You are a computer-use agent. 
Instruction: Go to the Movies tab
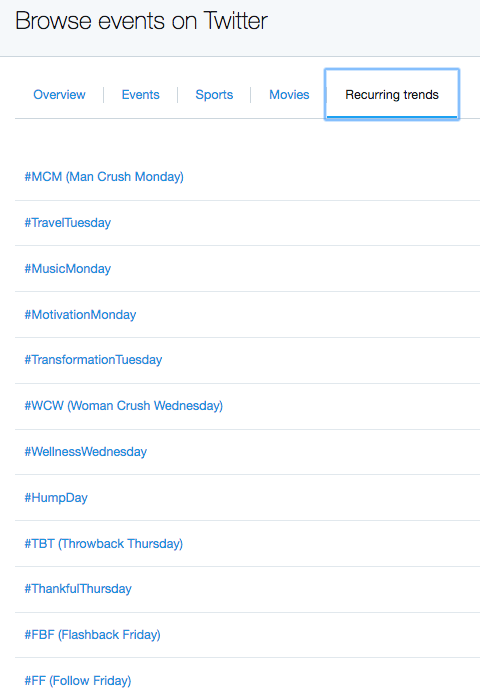tap(289, 95)
